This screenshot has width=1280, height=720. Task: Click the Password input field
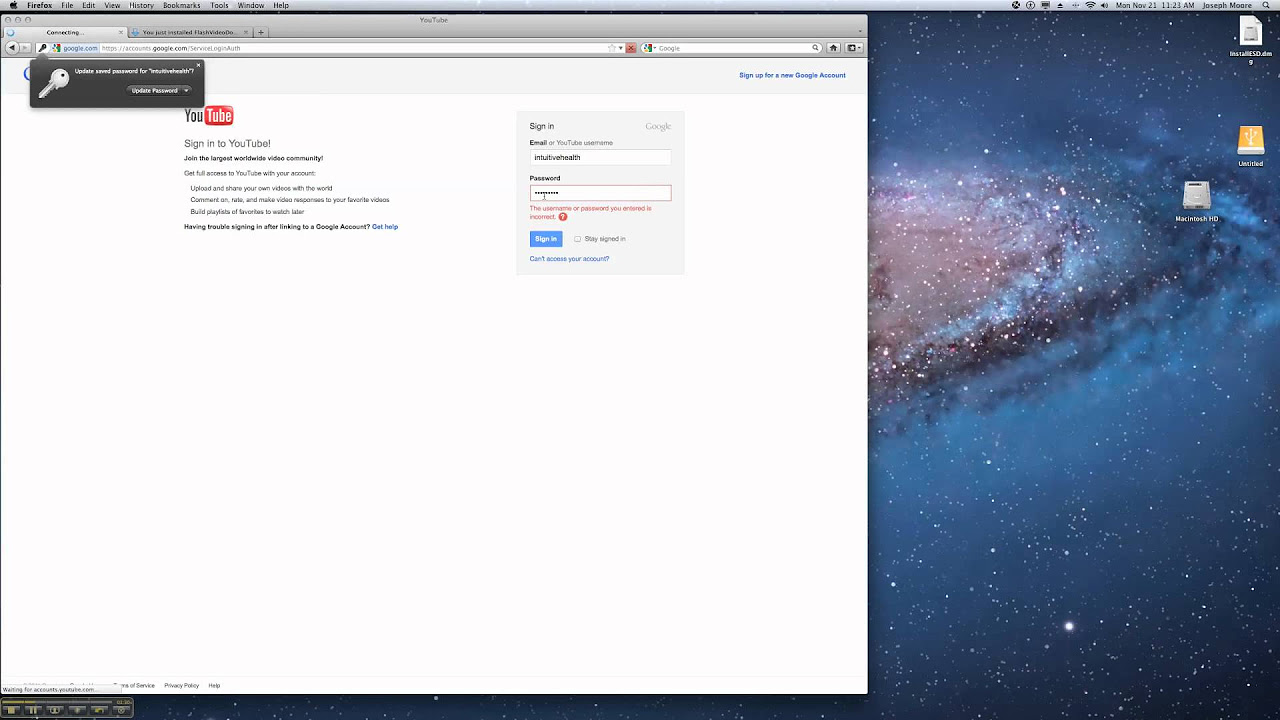pyautogui.click(x=600, y=193)
